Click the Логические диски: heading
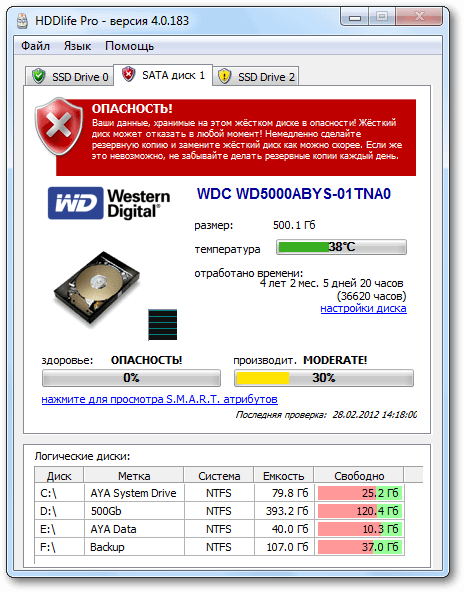The image size is (464, 592). click(x=82, y=456)
